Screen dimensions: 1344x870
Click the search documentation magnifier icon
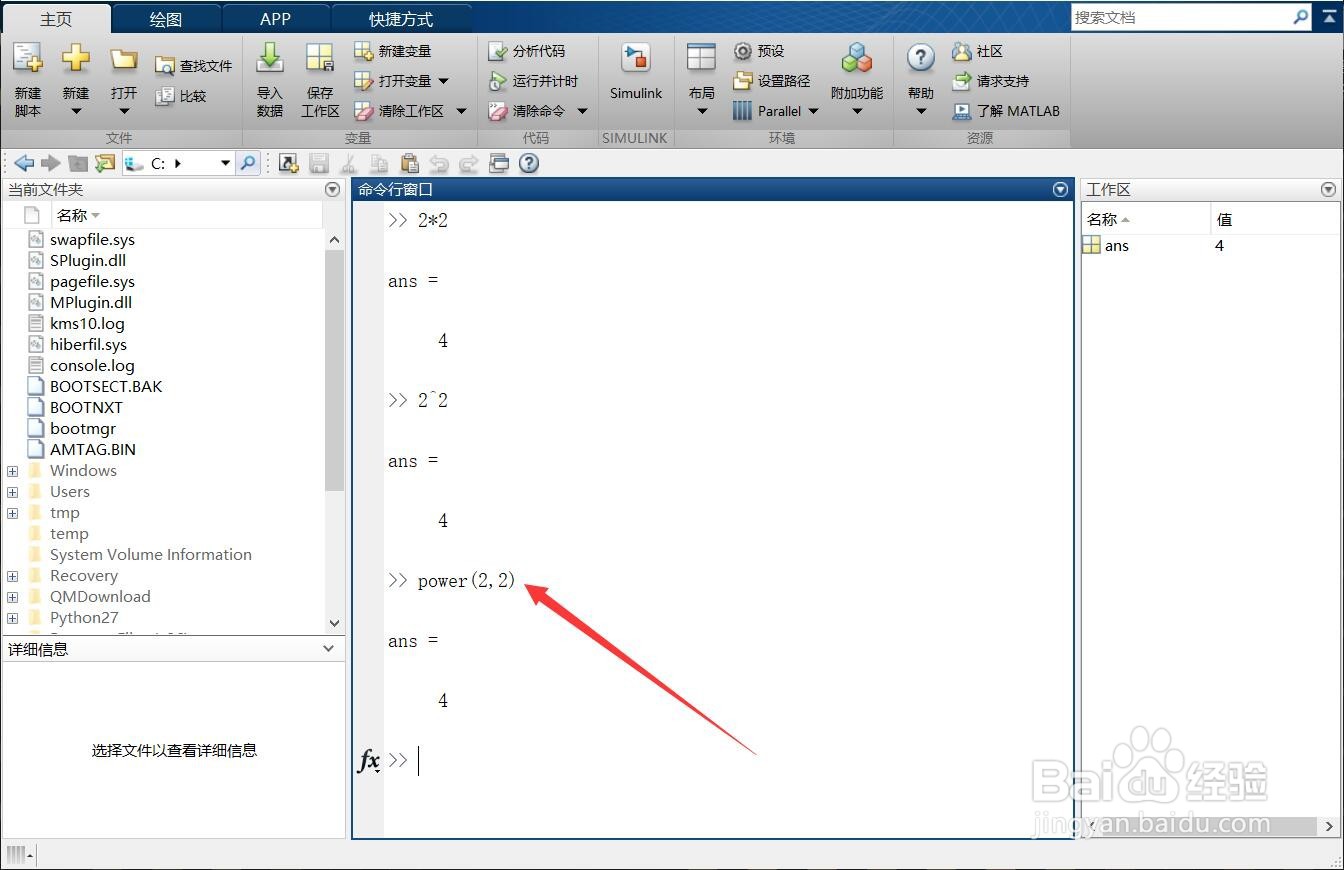click(1300, 17)
